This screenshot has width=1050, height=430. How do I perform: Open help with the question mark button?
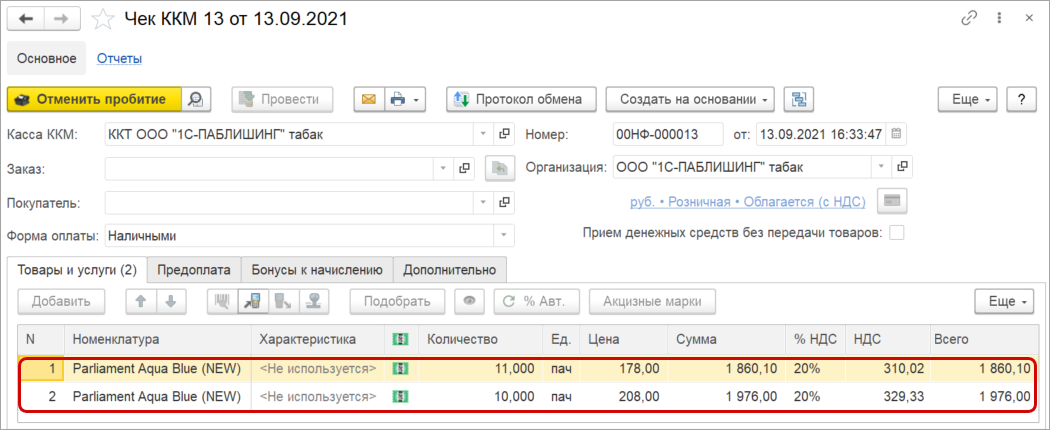pyautogui.click(x=1021, y=99)
